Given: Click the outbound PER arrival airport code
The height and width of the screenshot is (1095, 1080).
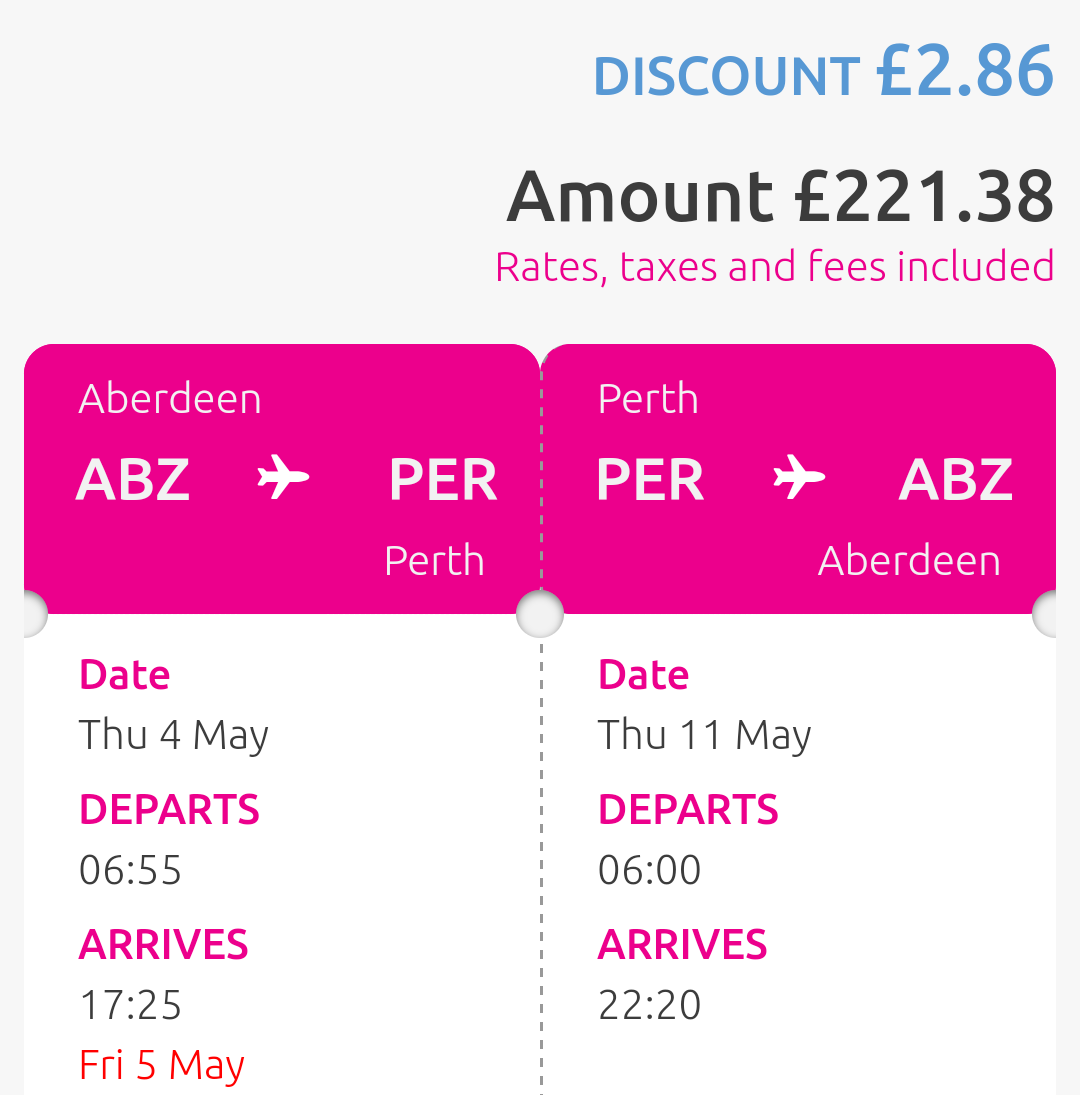Looking at the screenshot, I should (443, 480).
